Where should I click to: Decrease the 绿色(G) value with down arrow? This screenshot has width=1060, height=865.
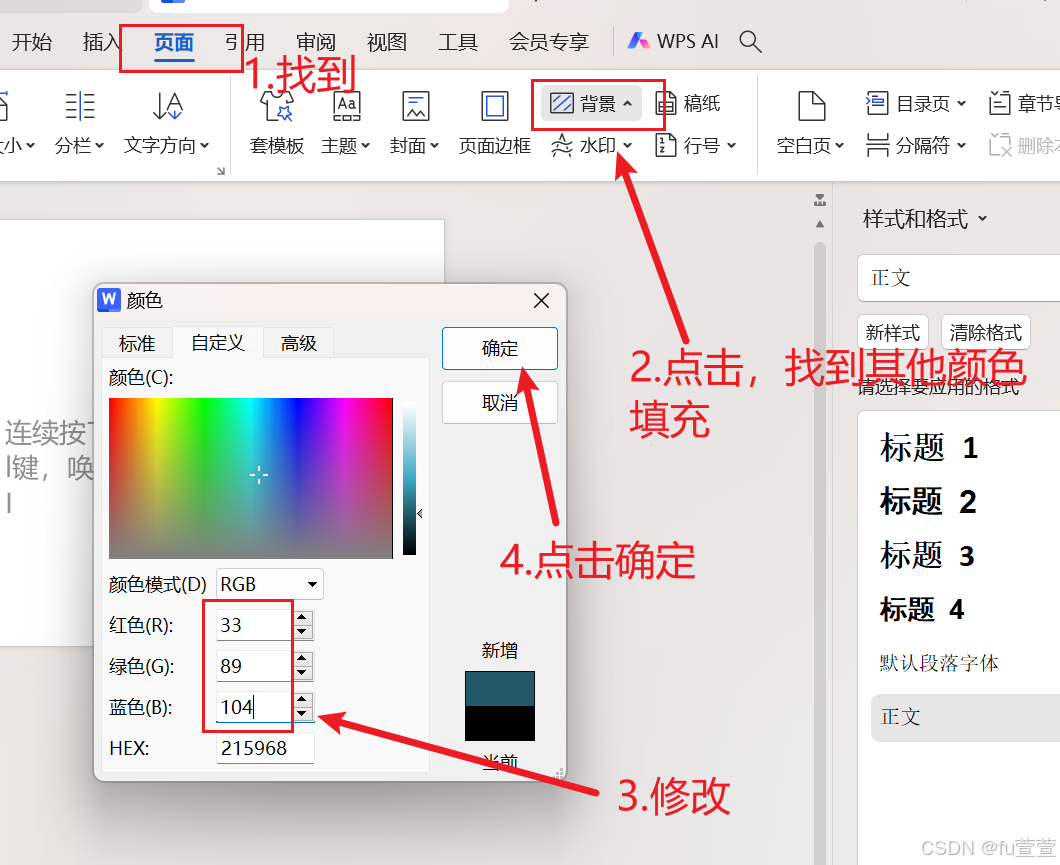[x=302, y=674]
